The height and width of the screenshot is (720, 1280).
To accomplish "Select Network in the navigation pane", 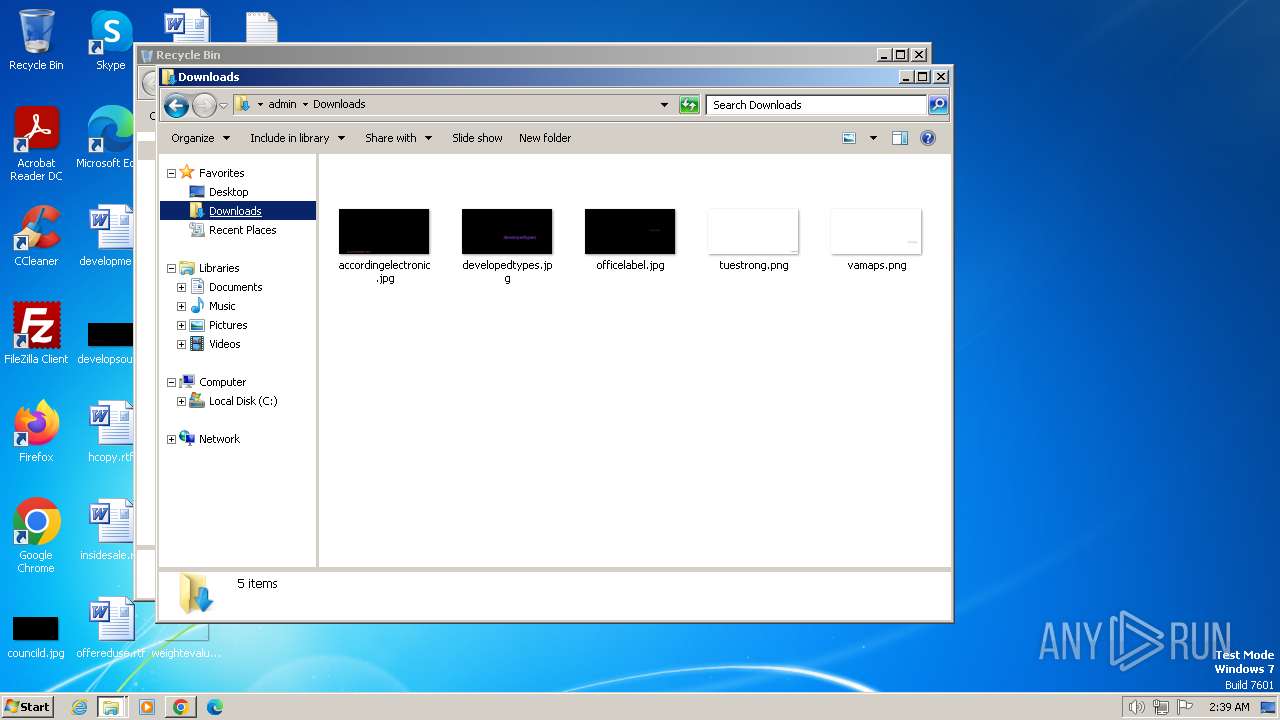I will pos(219,439).
